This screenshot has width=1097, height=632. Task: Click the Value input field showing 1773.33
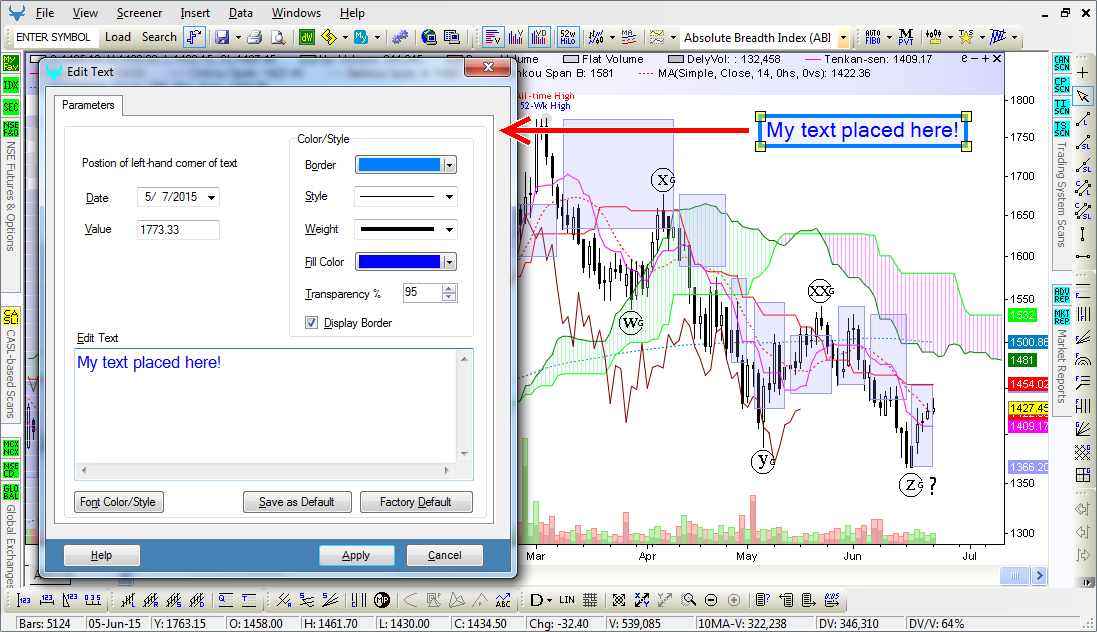[178, 230]
